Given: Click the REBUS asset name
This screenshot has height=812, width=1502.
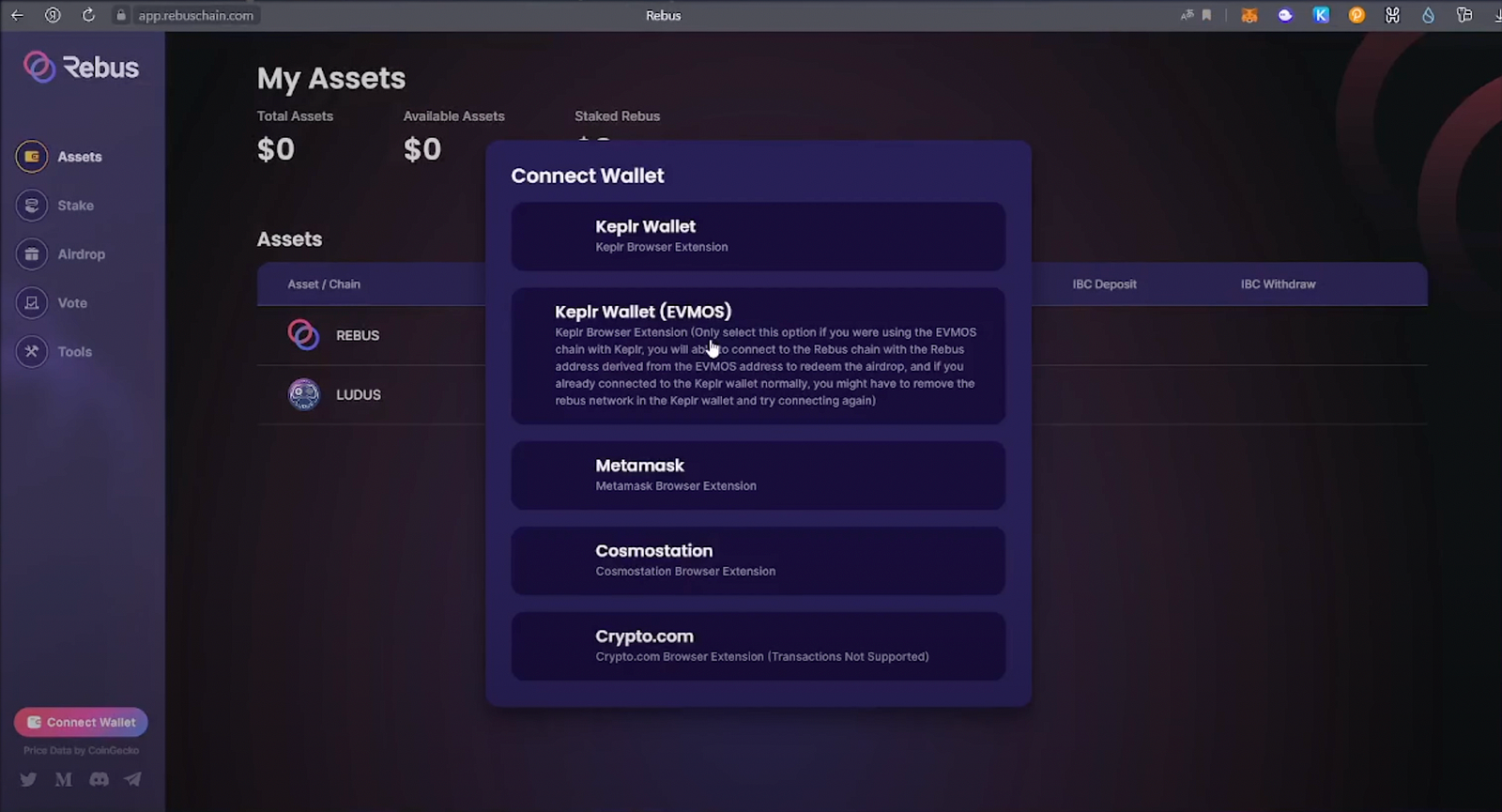Looking at the screenshot, I should click(358, 335).
